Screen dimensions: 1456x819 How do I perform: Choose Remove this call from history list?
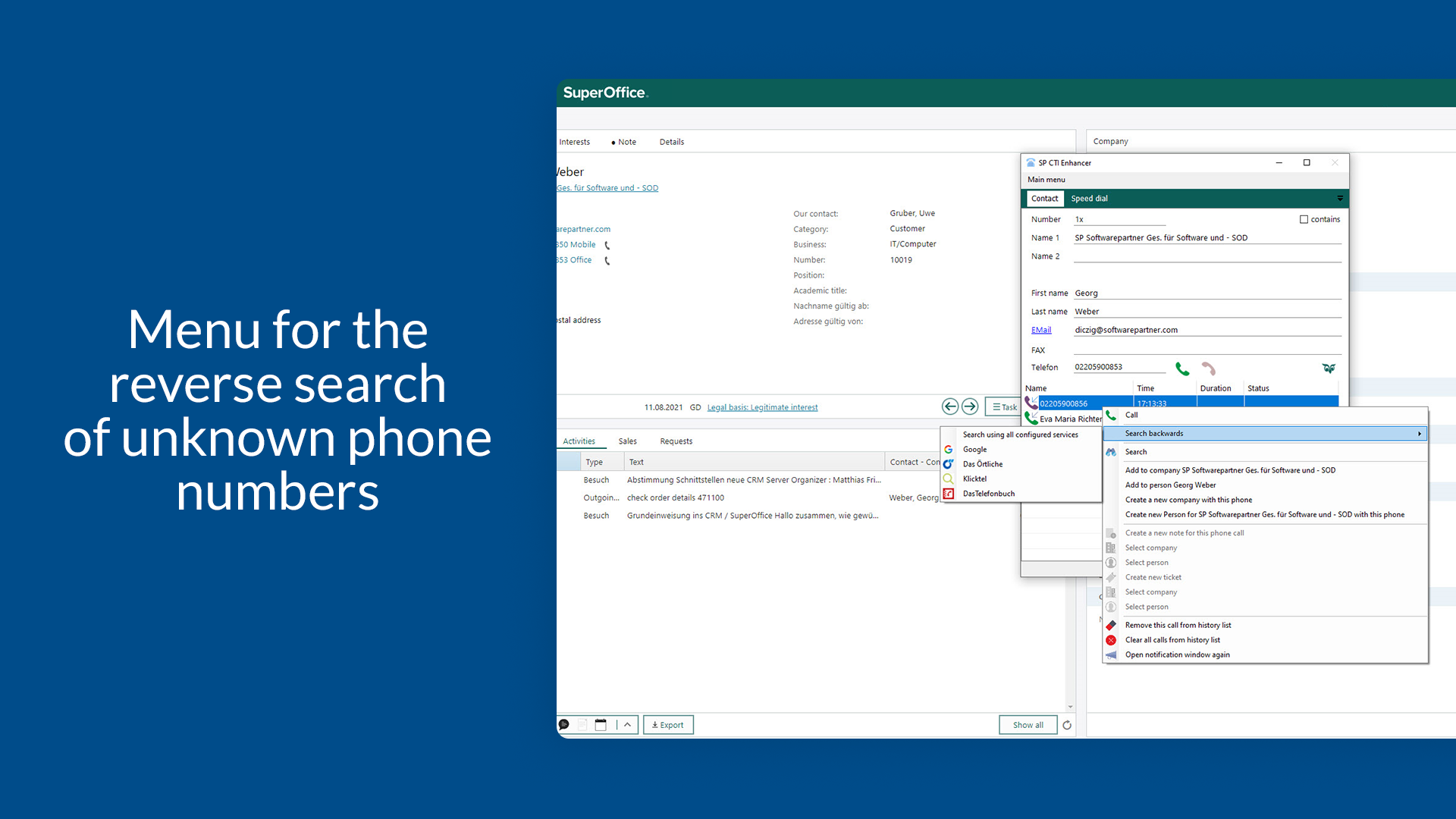click(1178, 626)
